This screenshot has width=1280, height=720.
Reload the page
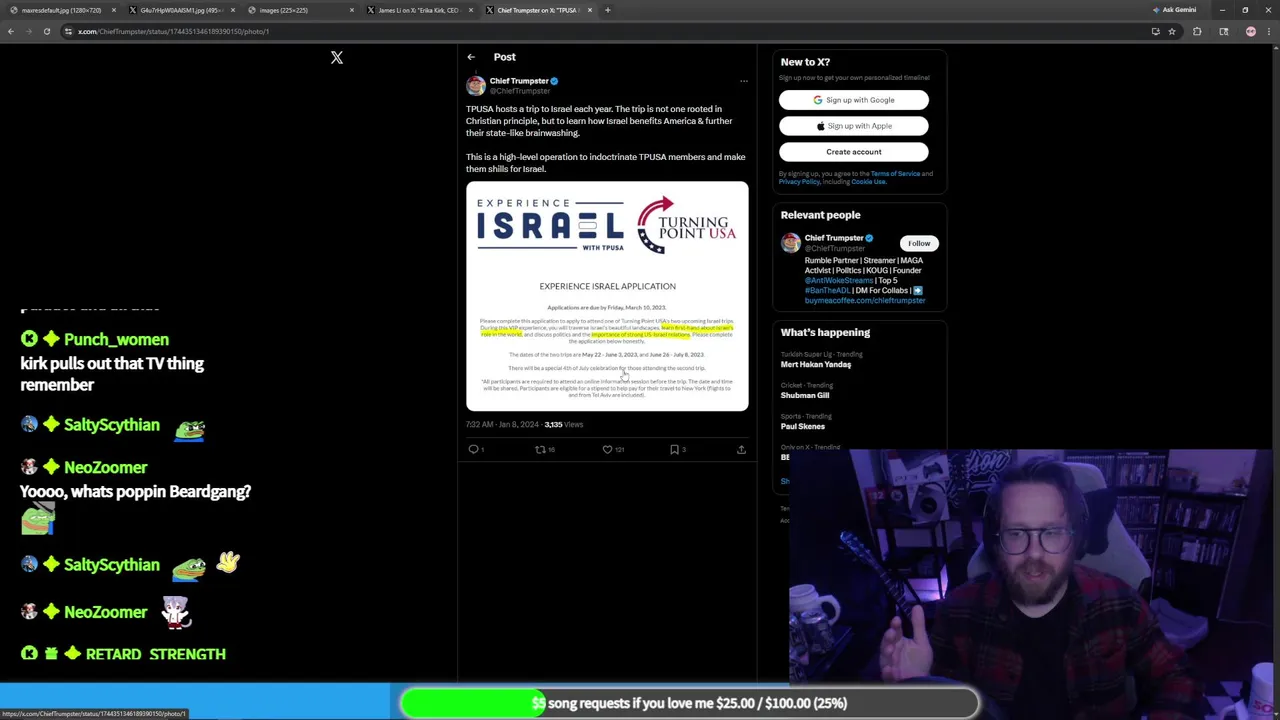pyautogui.click(x=46, y=31)
